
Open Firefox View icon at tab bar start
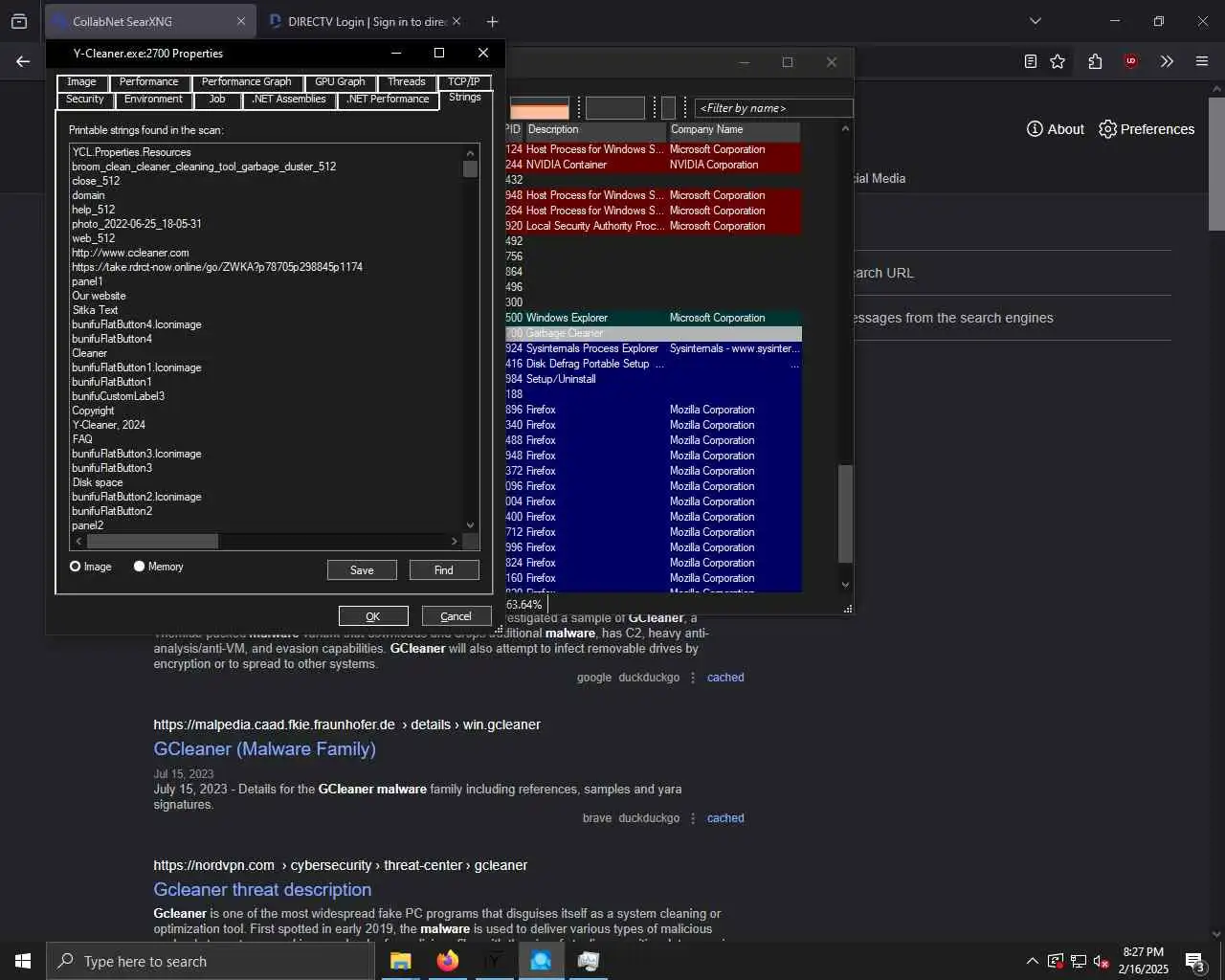(x=19, y=21)
